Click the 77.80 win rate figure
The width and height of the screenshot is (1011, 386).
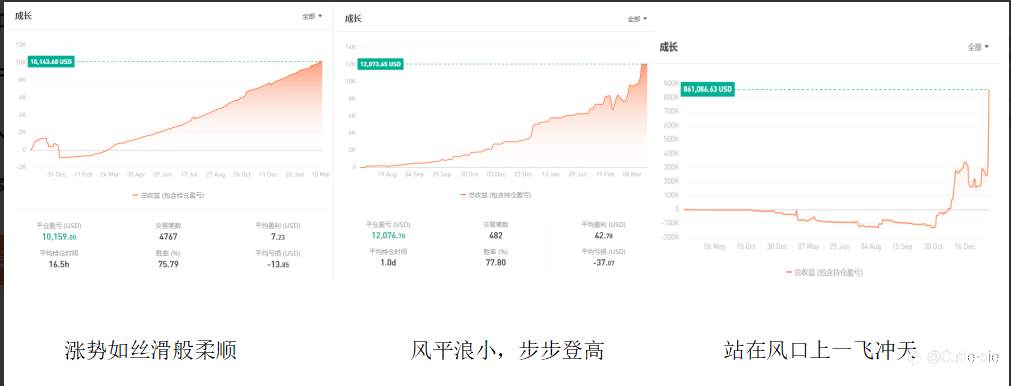pyautogui.click(x=495, y=262)
